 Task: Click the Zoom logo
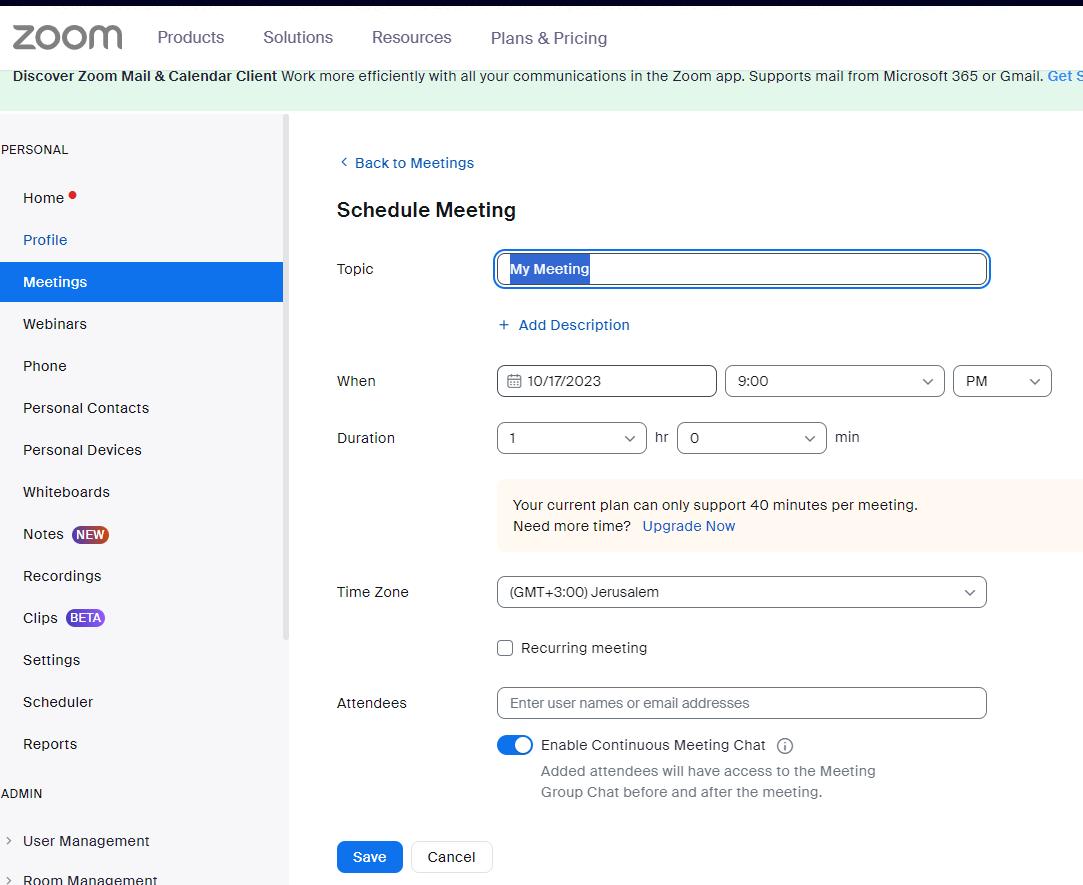coord(67,38)
